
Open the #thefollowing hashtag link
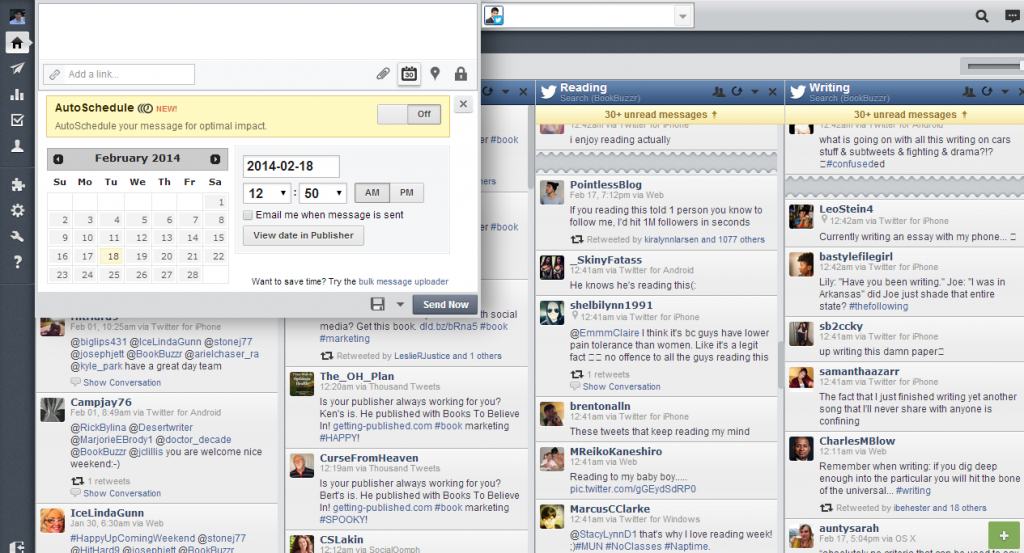click(x=878, y=306)
